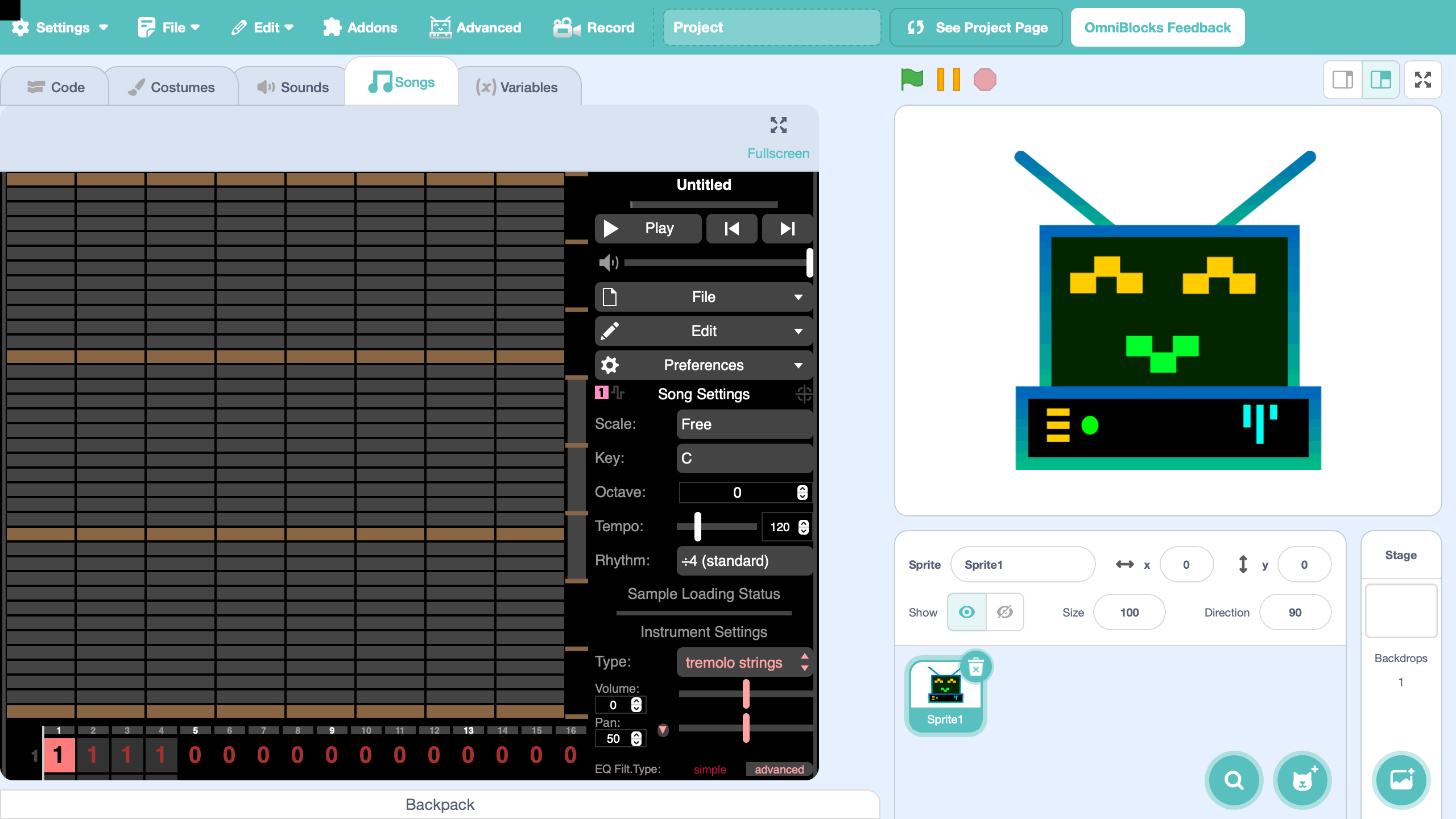The width and height of the screenshot is (1456, 819).
Task: Click the red stop sign icon
Action: (985, 80)
